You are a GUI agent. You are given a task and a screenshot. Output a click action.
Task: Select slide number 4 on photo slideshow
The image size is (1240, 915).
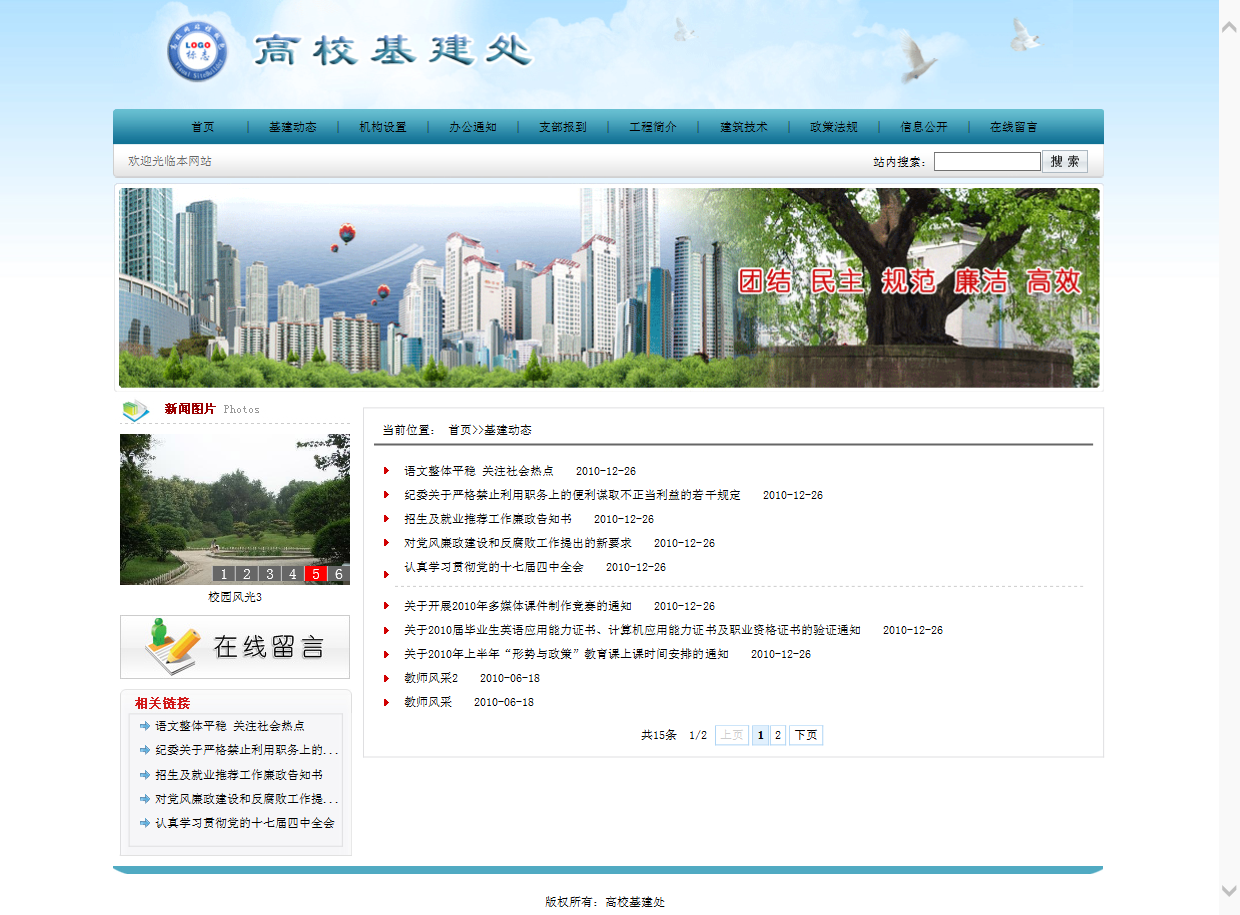pos(293,574)
